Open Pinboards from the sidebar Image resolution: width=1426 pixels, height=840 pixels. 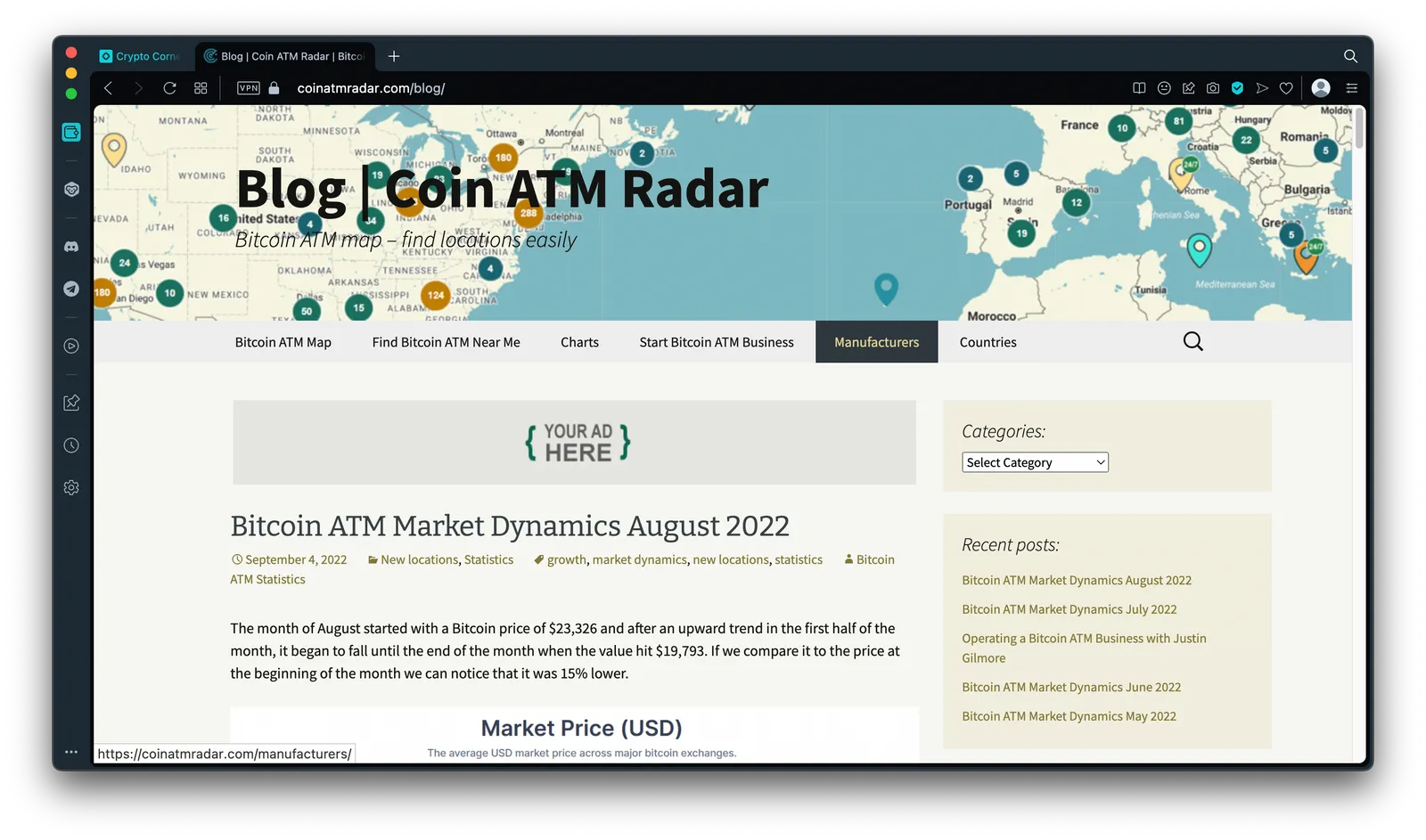[x=71, y=403]
